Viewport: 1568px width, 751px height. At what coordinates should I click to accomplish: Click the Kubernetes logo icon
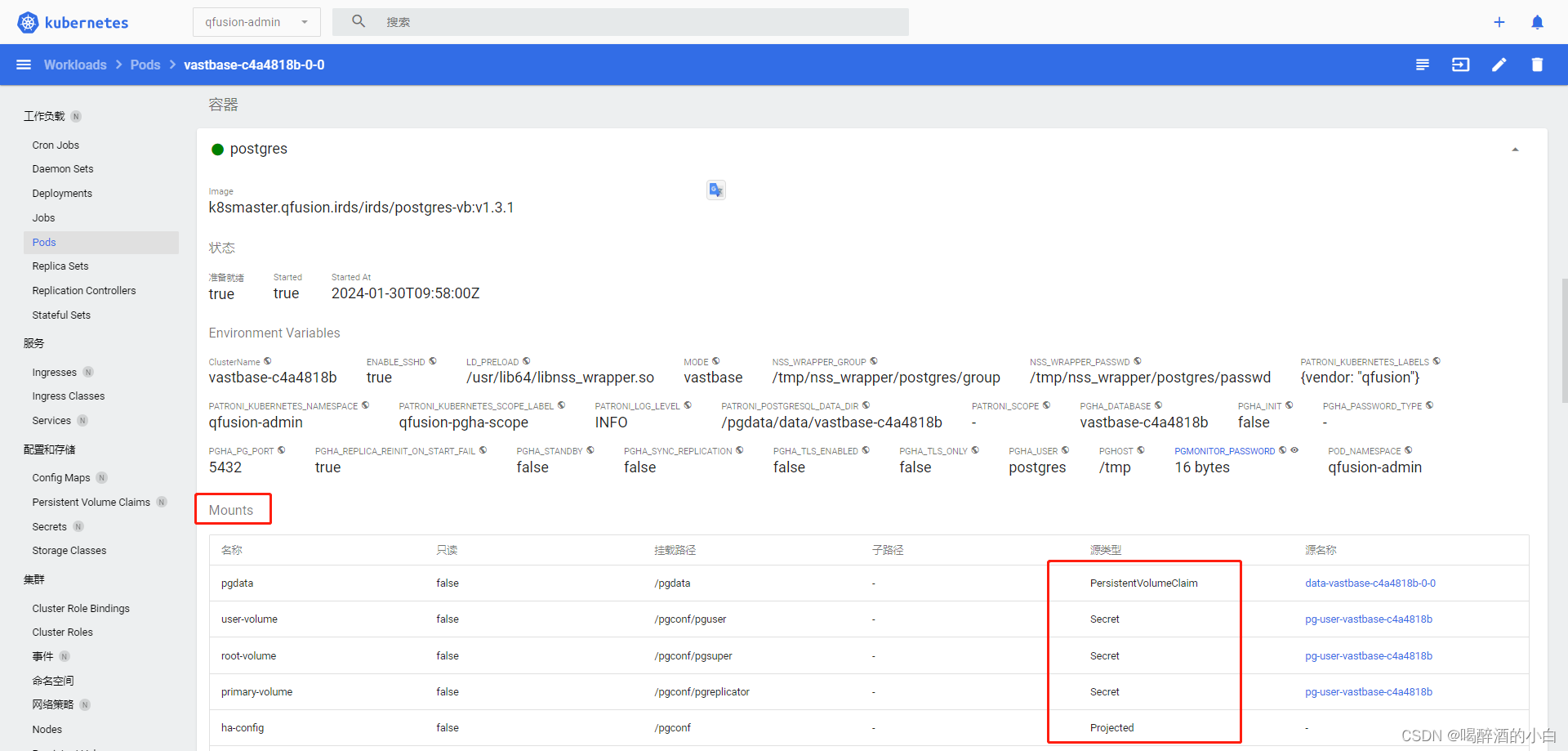pos(28,22)
